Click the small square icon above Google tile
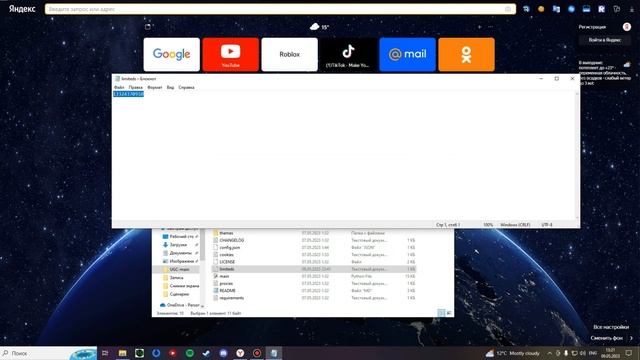Screen dimensions: 640x360 (148, 27)
